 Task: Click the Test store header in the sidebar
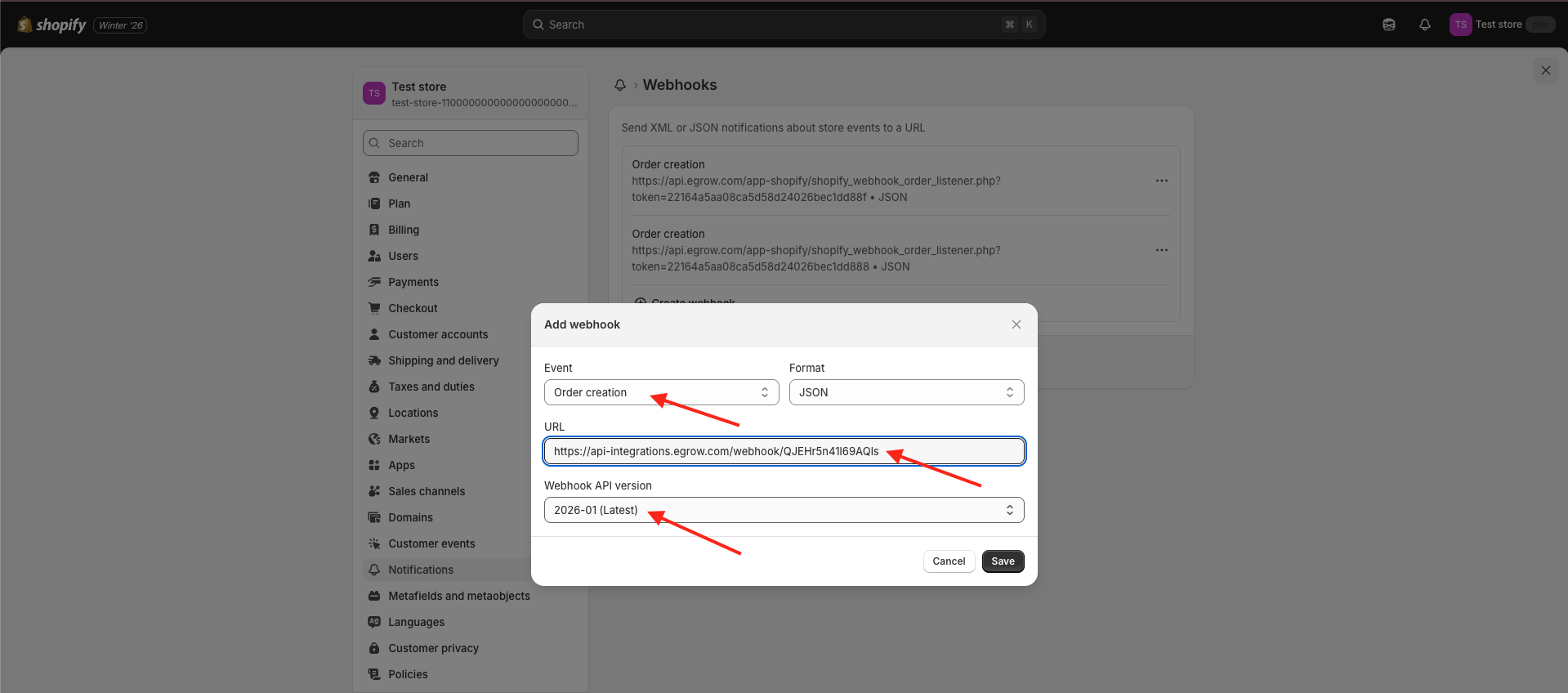[x=471, y=94]
